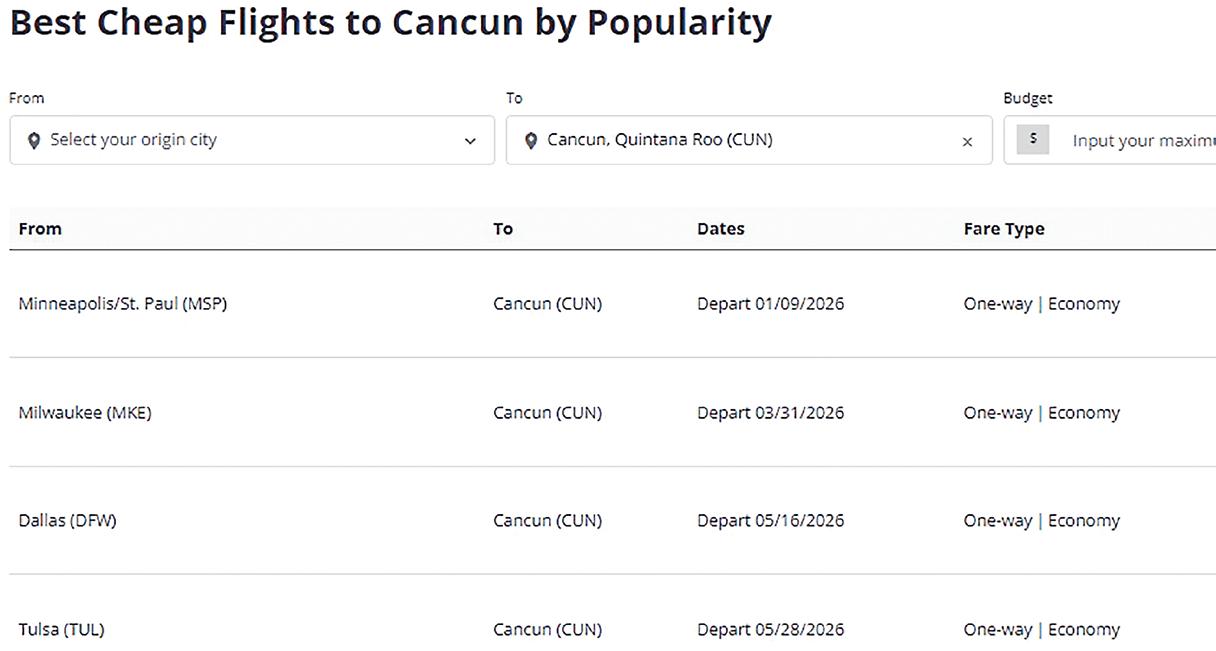Select the Milwaukee (MKE) flight row
The height and width of the screenshot is (651, 1216).
pos(85,413)
